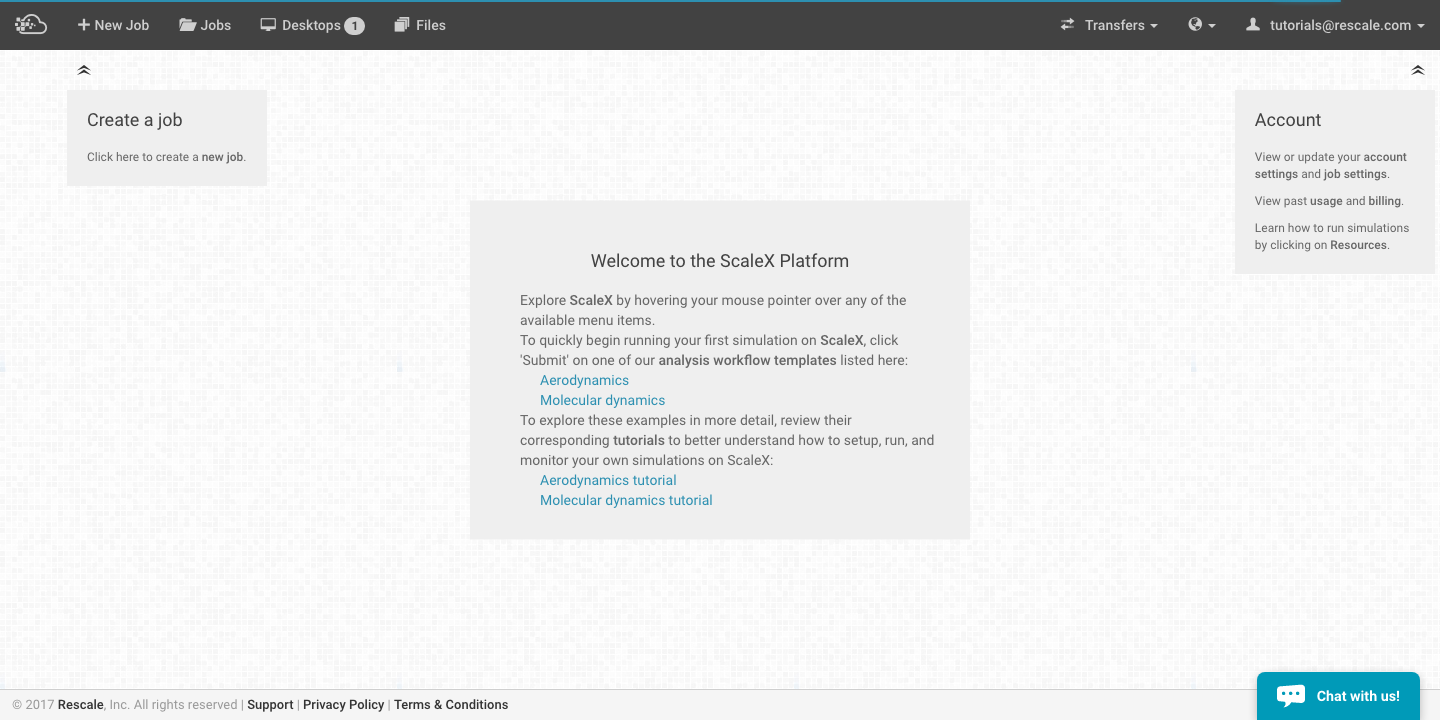Open the Terms & Conditions footer link
The width and height of the screenshot is (1440, 720).
[451, 705]
